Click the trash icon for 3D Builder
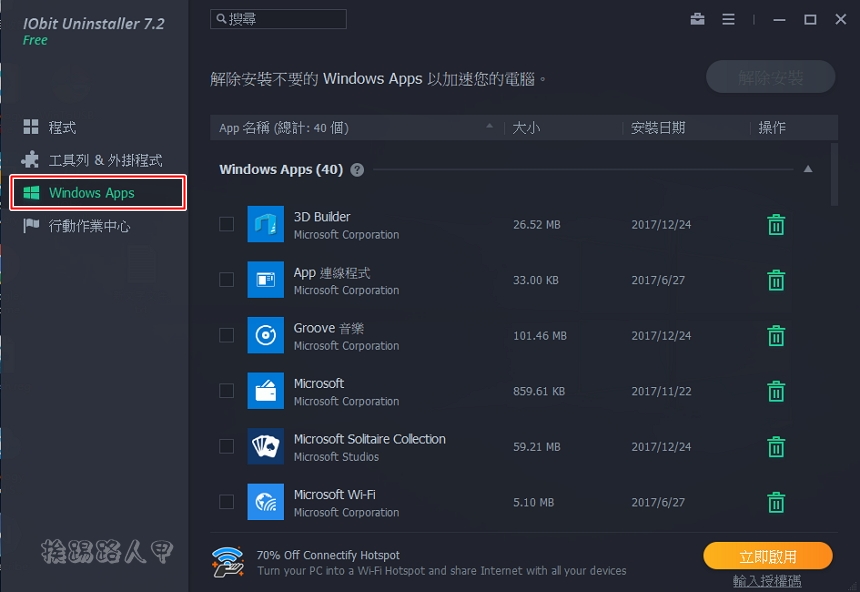 pyautogui.click(x=776, y=224)
